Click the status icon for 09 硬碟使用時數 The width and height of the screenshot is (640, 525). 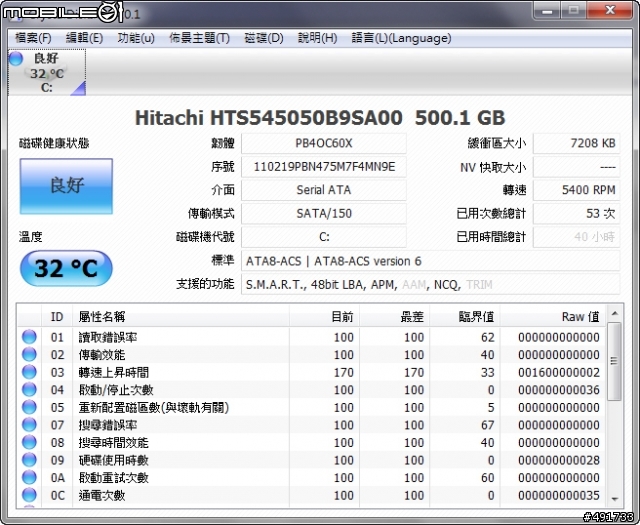pyautogui.click(x=29, y=460)
